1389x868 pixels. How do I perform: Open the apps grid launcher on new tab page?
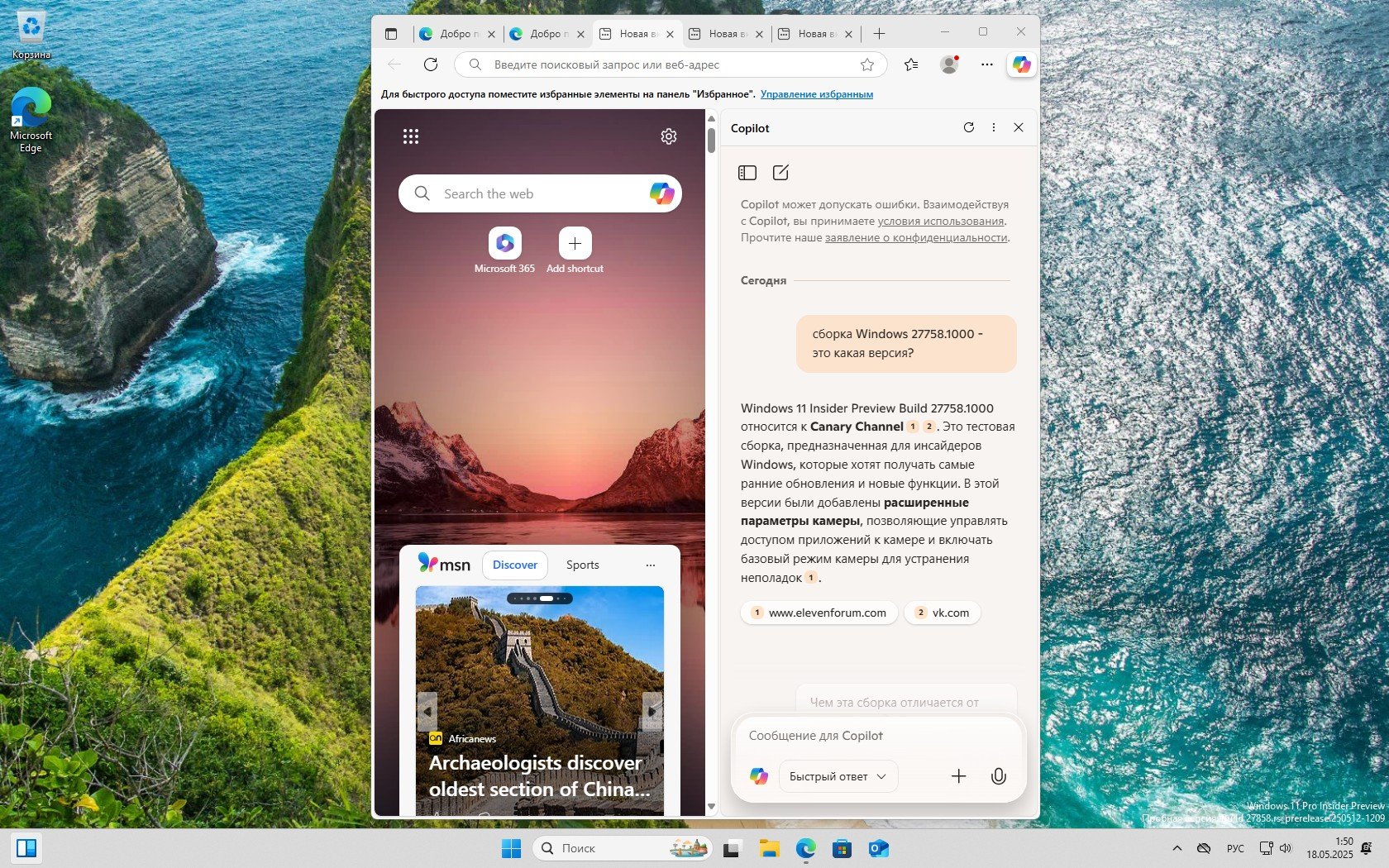[x=411, y=136]
